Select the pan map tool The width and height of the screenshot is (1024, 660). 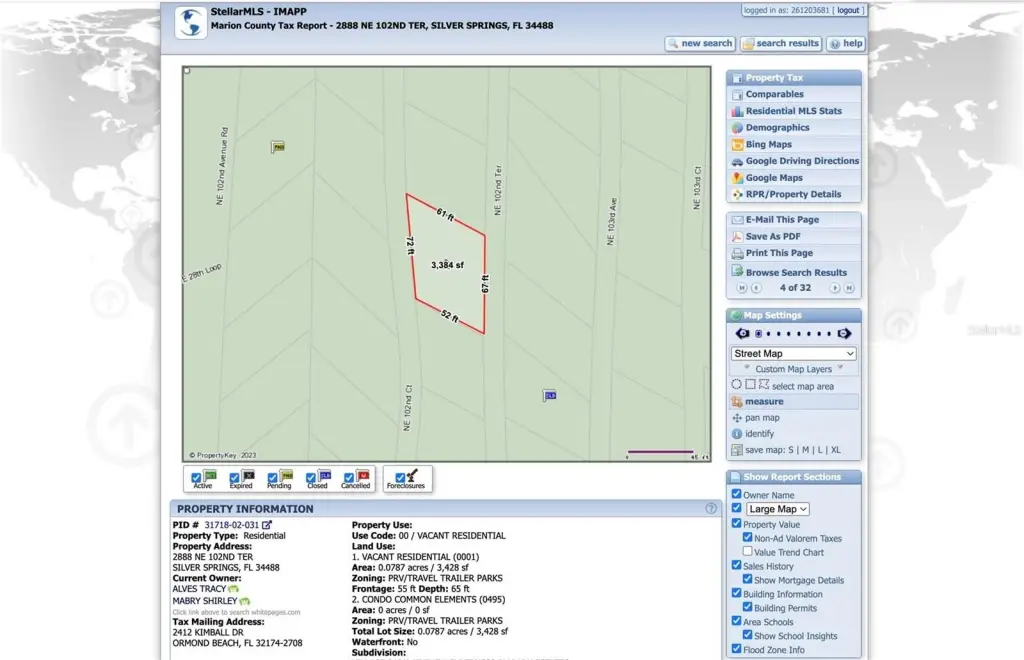pos(762,418)
